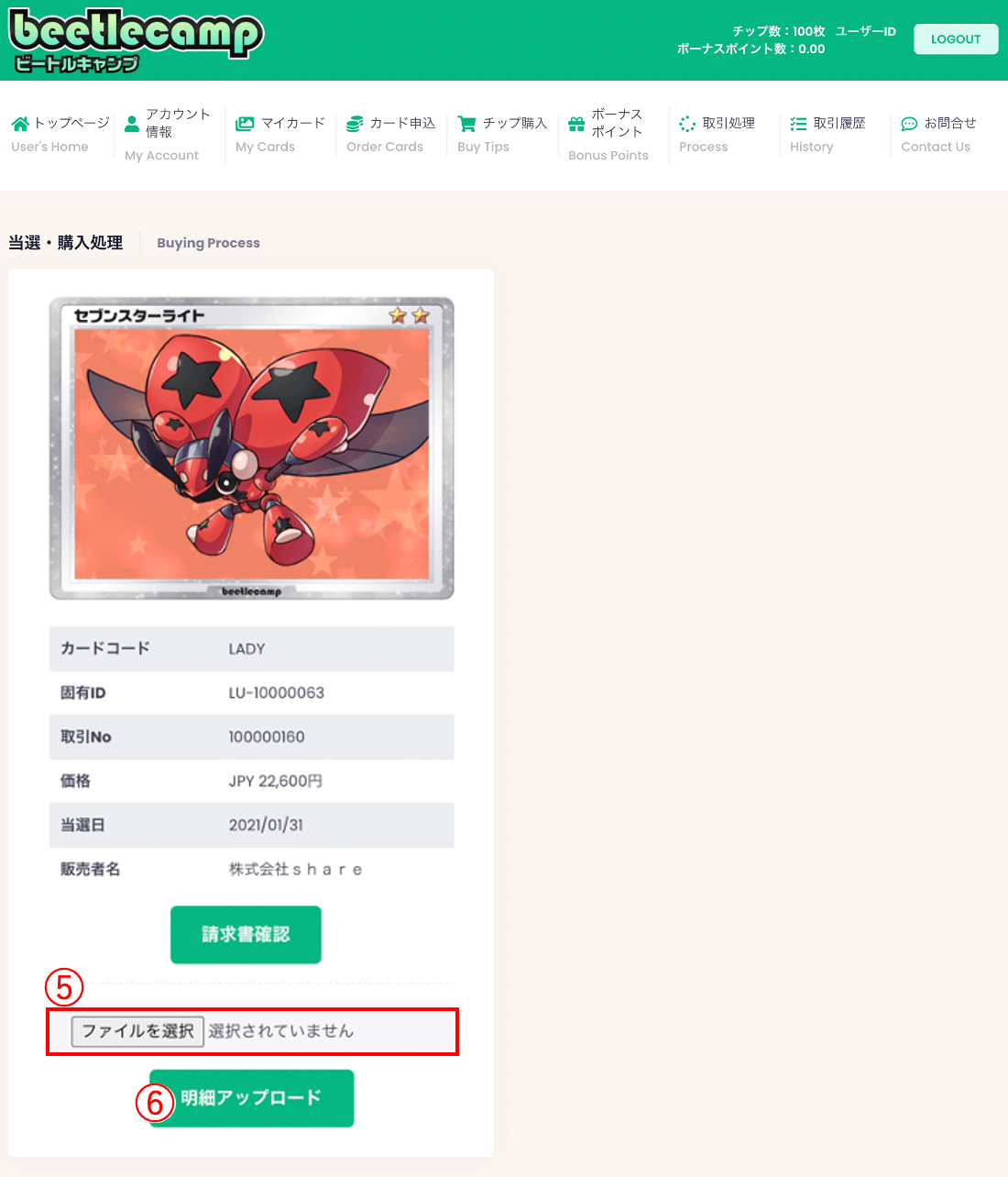The height and width of the screenshot is (1177, 1008).
Task: Click the image icon for マイカード
Action: (245, 124)
